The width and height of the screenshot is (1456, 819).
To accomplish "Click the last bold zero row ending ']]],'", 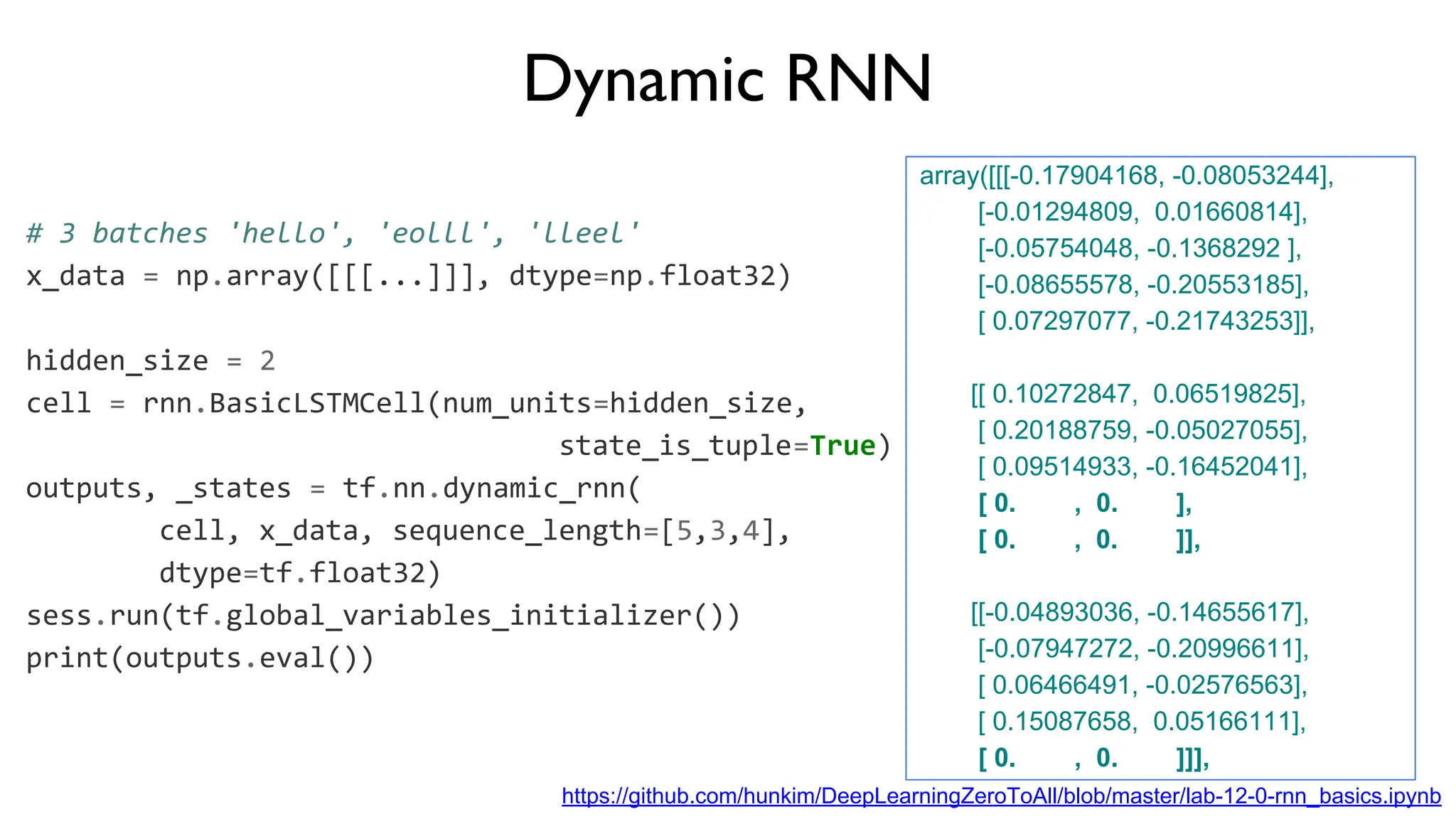I will tap(1093, 759).
